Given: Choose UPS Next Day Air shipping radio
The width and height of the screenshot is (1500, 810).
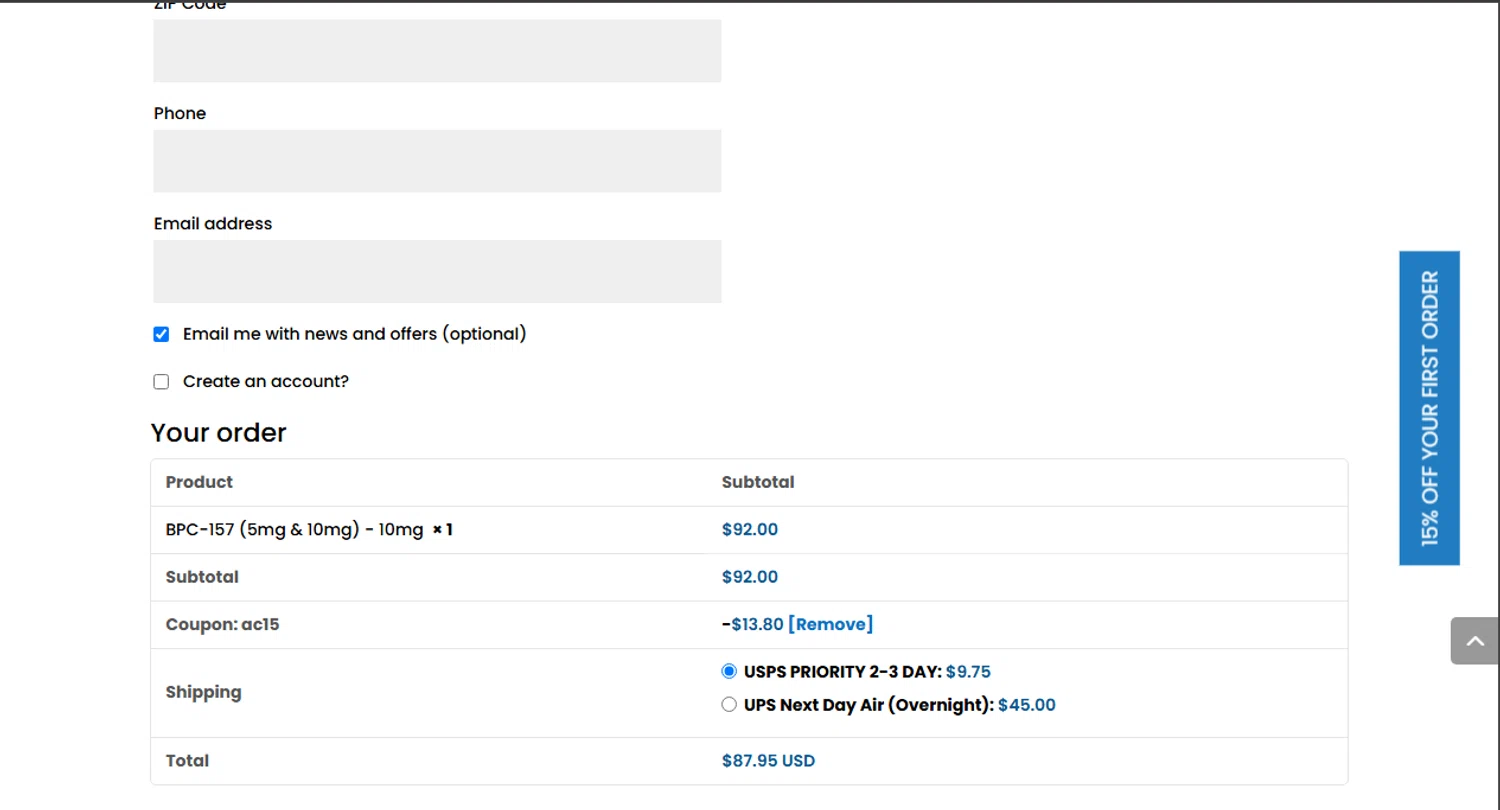Looking at the screenshot, I should 729,705.
